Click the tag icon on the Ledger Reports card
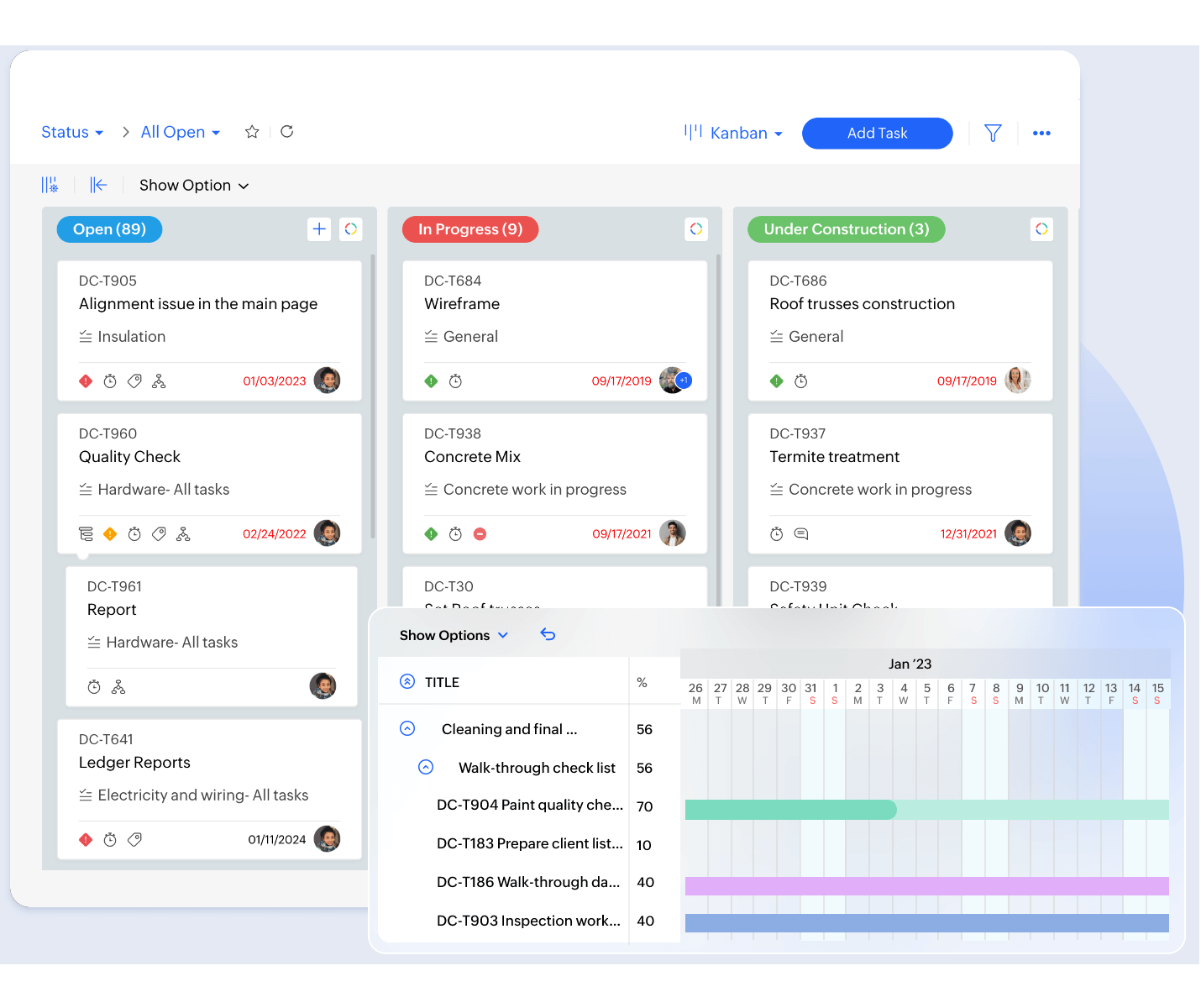 pyautogui.click(x=134, y=839)
